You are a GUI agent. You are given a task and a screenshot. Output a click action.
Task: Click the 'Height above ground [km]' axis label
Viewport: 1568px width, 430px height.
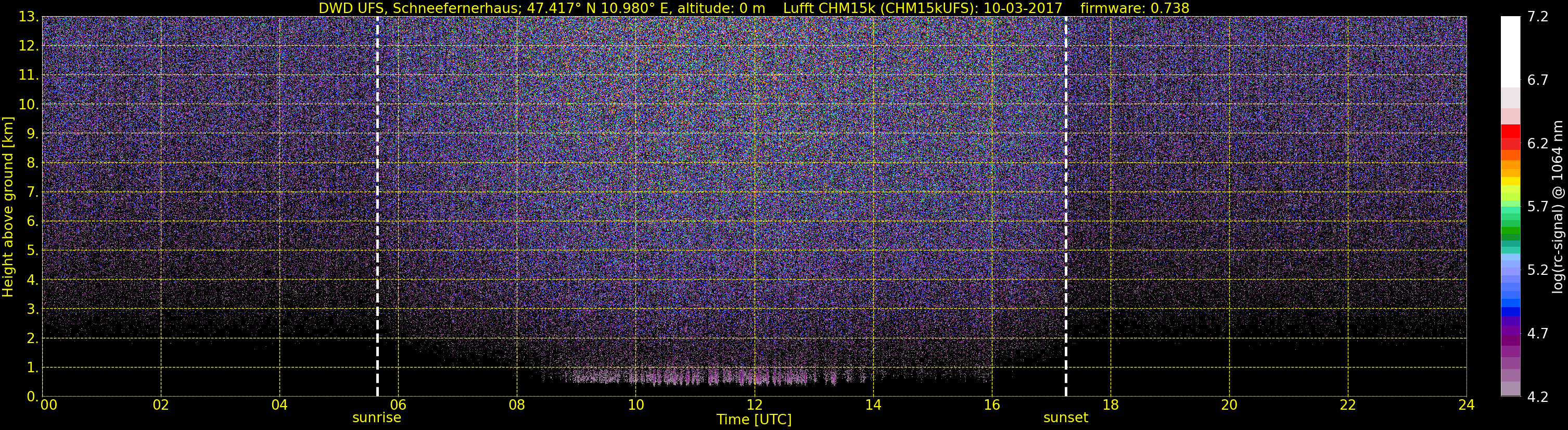[8, 207]
